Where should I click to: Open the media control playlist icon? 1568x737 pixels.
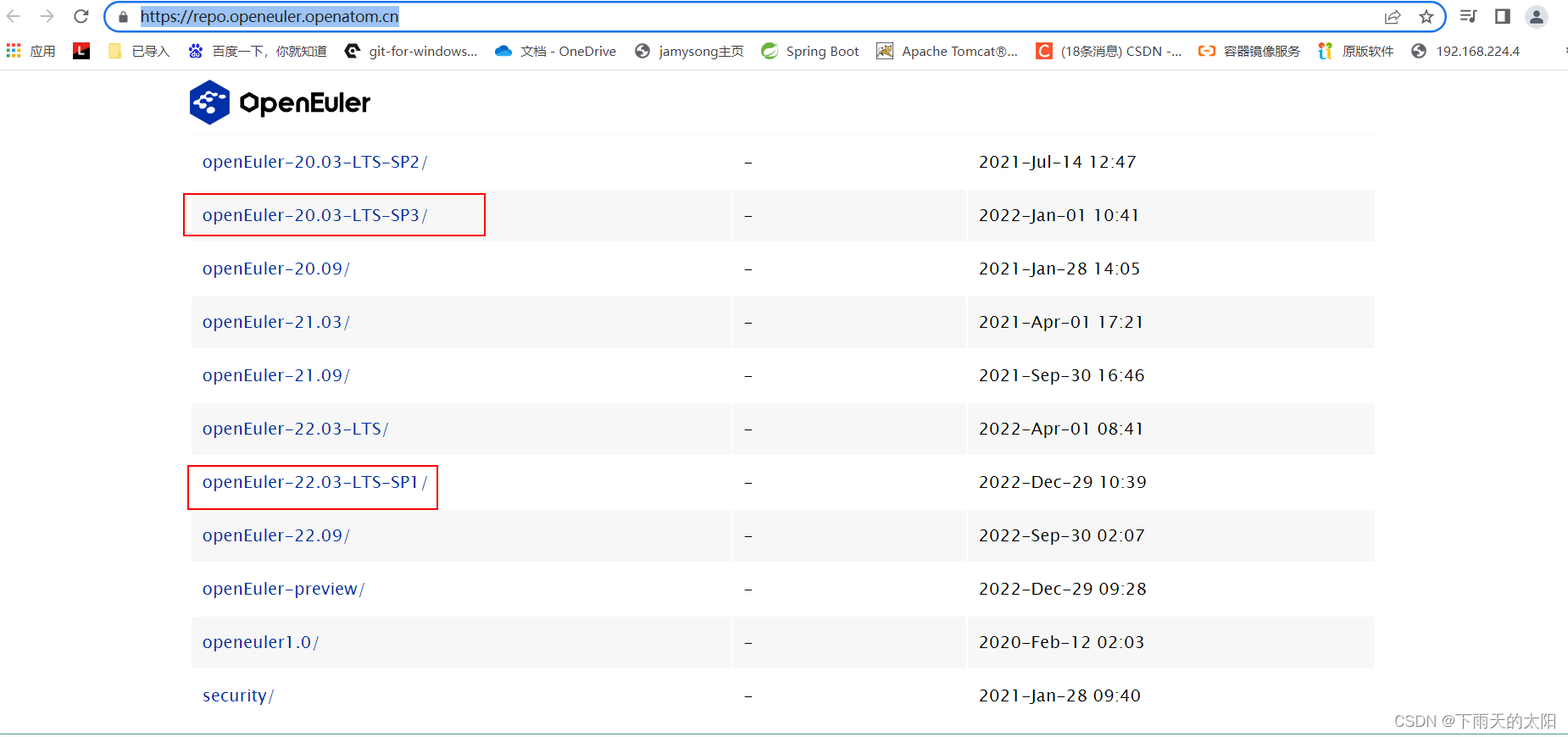point(1469,16)
